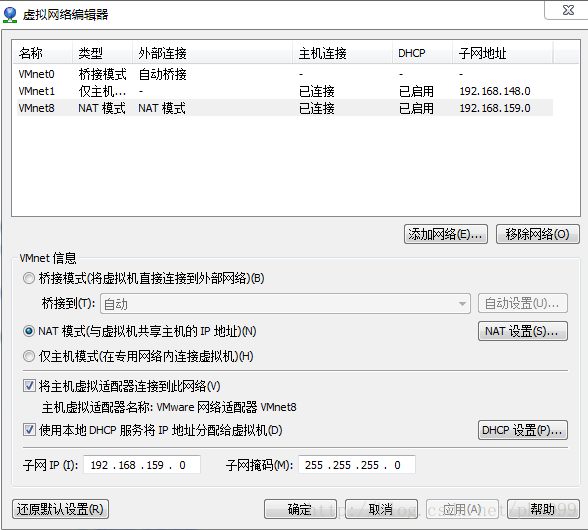Click the 类型 column header
The image size is (588, 530).
(x=102, y=53)
